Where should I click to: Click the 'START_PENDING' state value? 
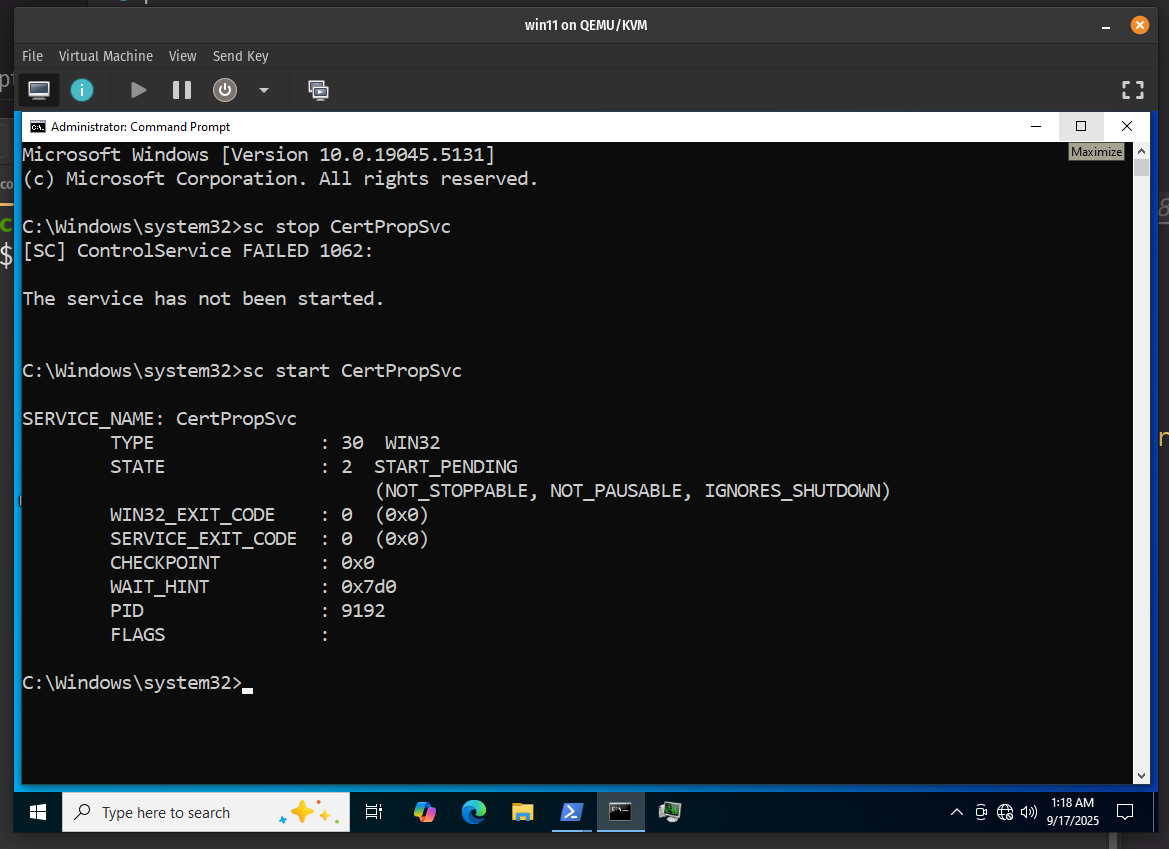[446, 467]
